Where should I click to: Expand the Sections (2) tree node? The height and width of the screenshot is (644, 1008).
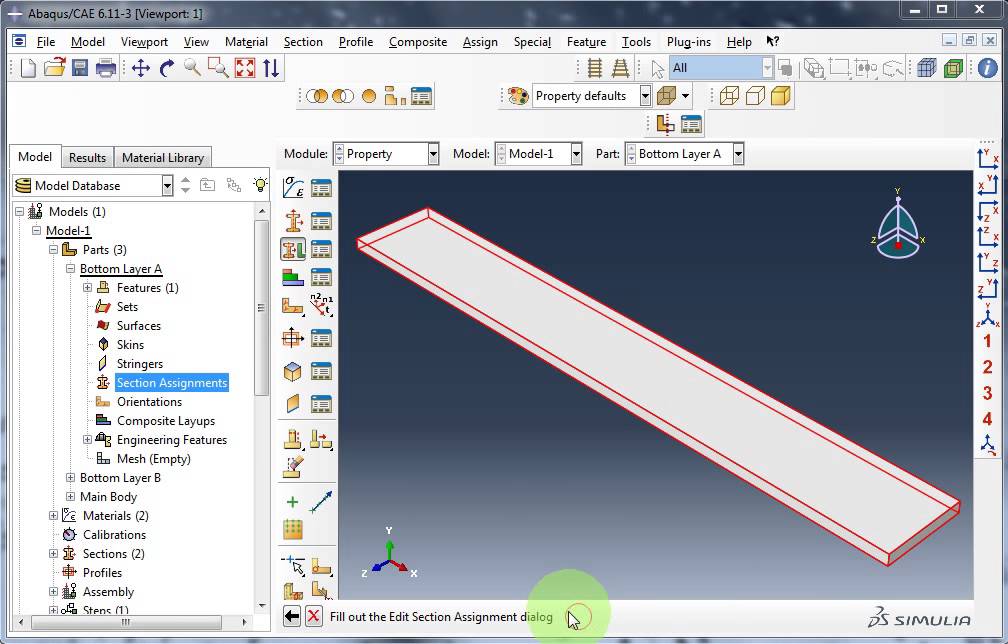tap(53, 553)
